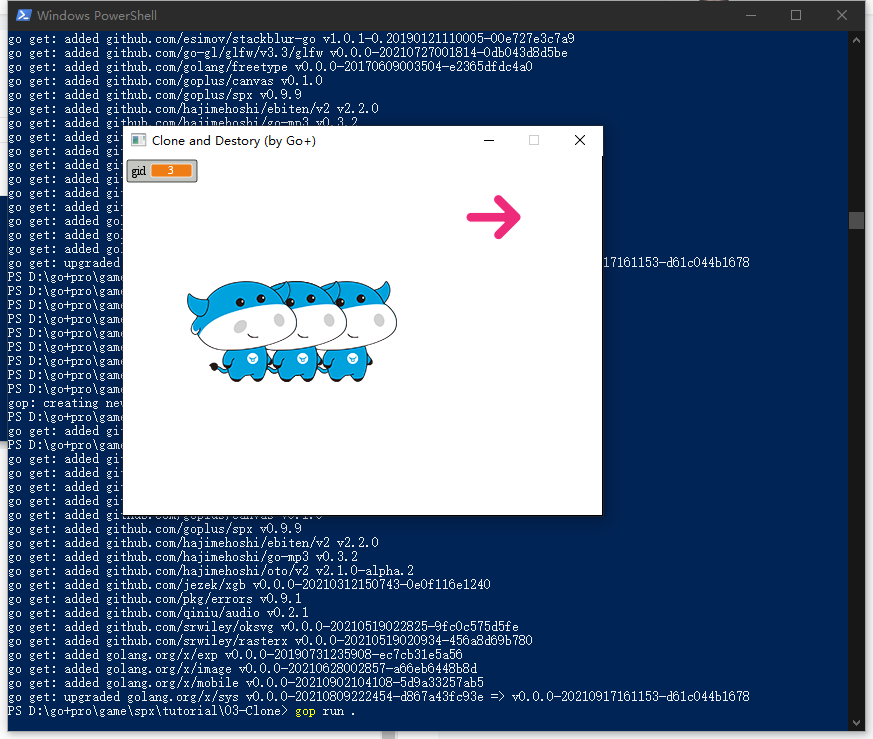
Task: Click the 'golang.org/x/image' line
Action: tap(242, 668)
